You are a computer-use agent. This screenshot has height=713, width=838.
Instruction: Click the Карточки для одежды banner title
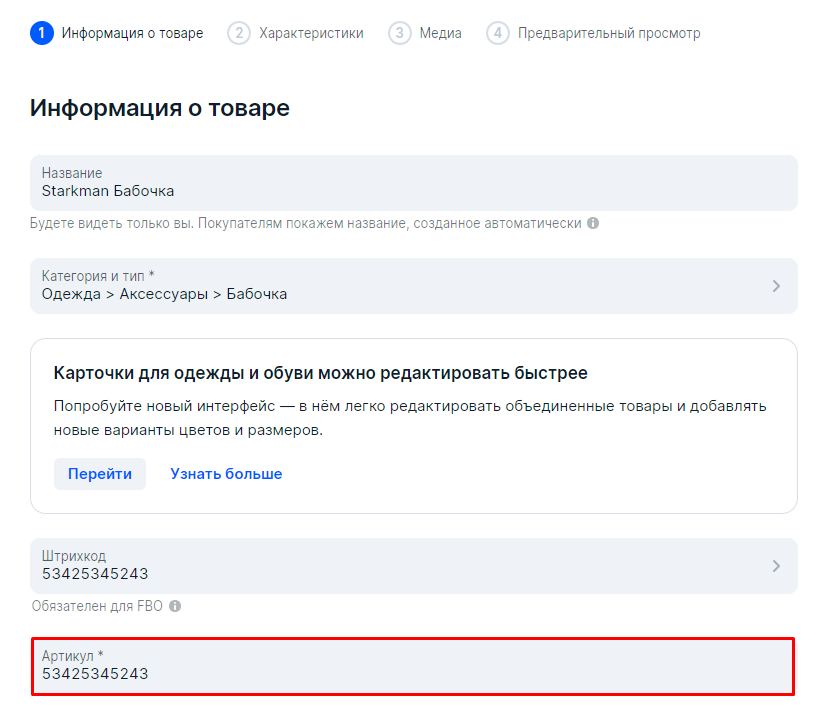coord(320,373)
